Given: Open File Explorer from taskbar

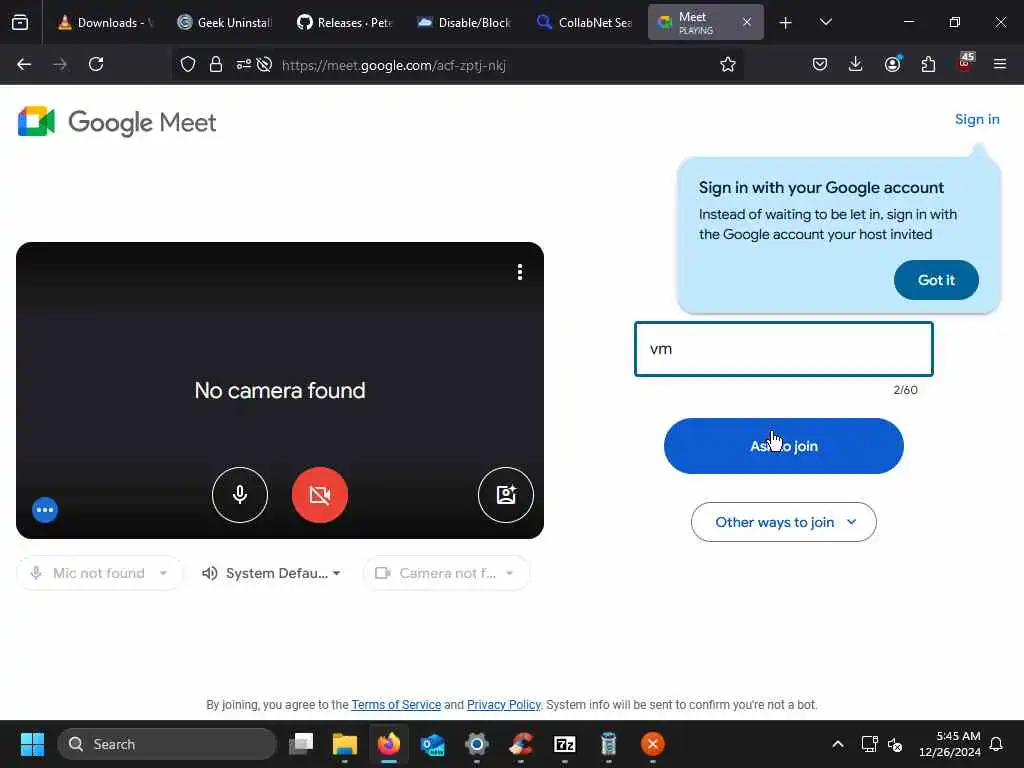Looking at the screenshot, I should pos(345,744).
